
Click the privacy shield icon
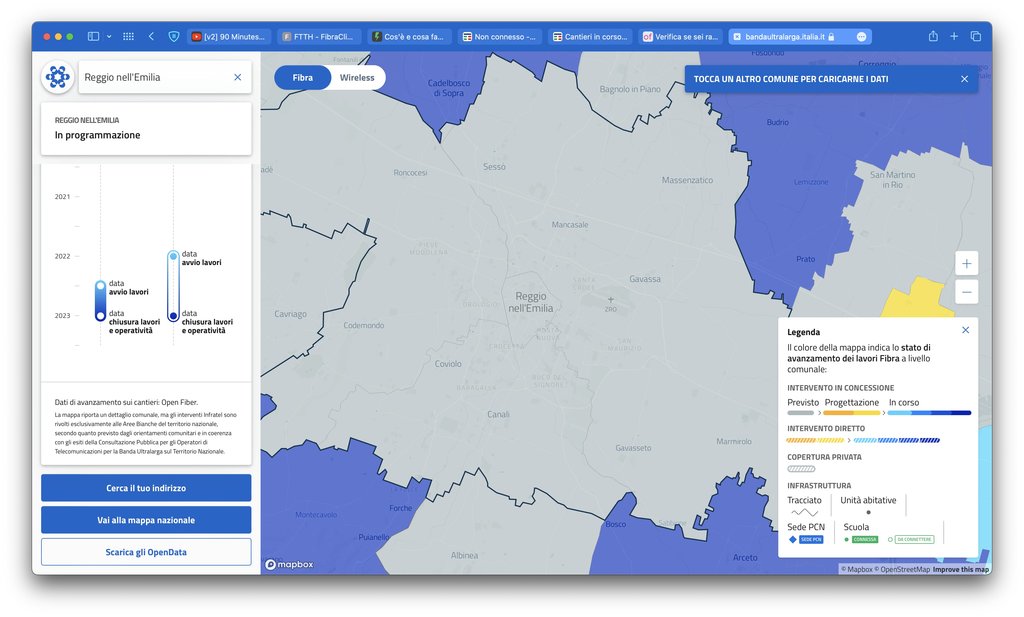174,36
